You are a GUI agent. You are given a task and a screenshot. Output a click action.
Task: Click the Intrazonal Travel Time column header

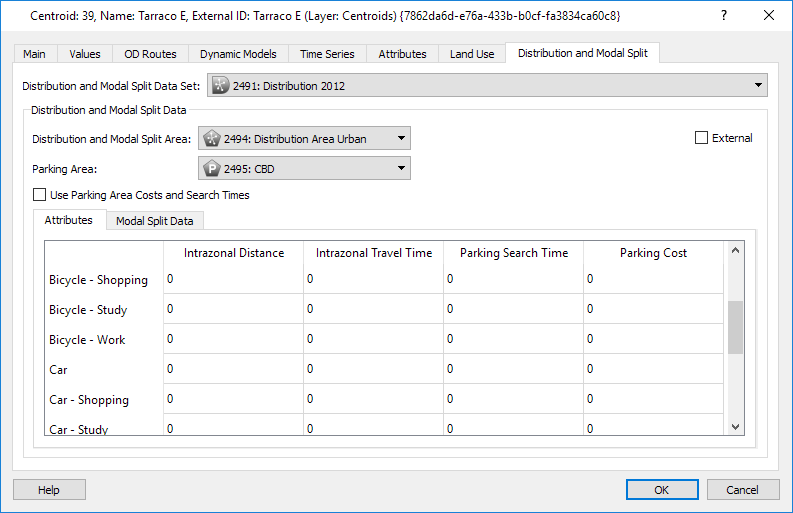pyautogui.click(x=374, y=253)
